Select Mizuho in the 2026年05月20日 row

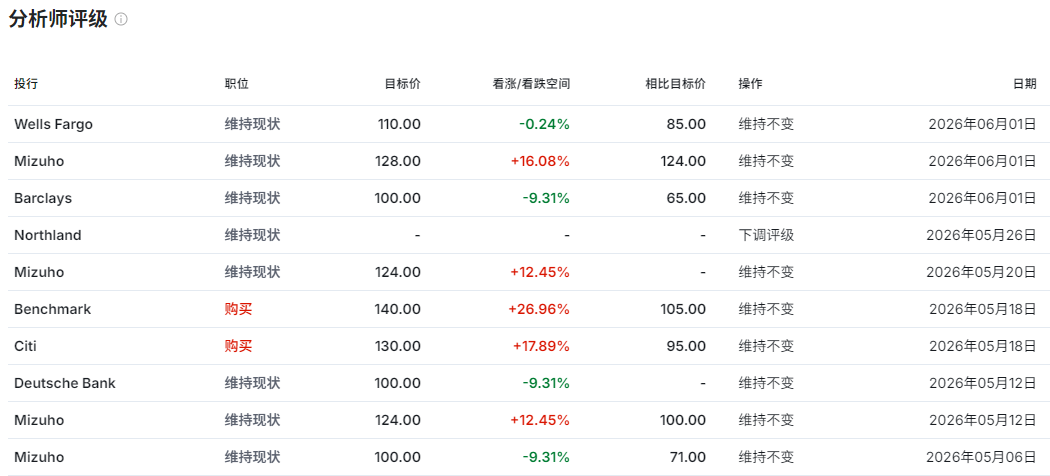[x=39, y=272]
